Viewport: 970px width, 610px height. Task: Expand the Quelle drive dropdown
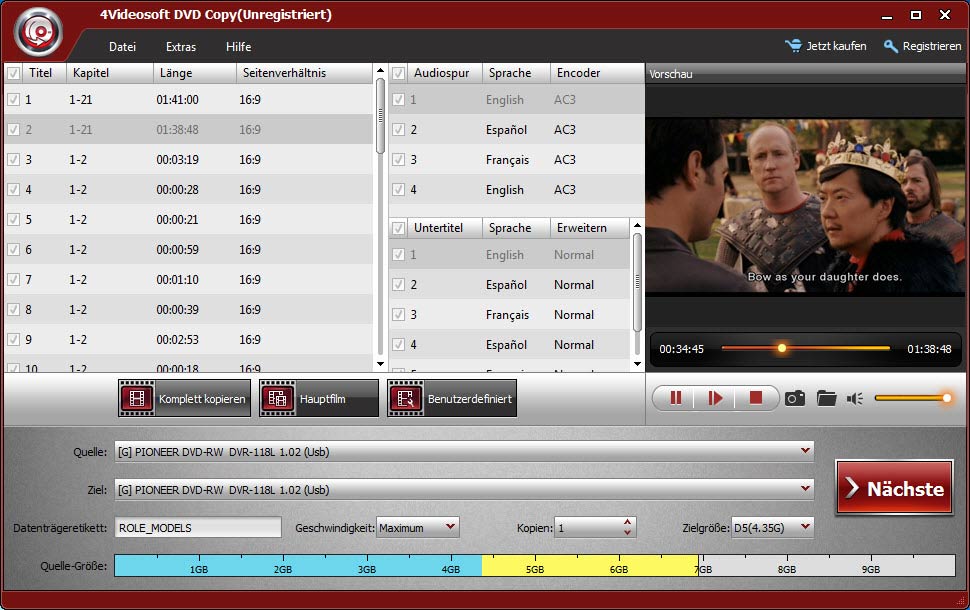(x=805, y=452)
